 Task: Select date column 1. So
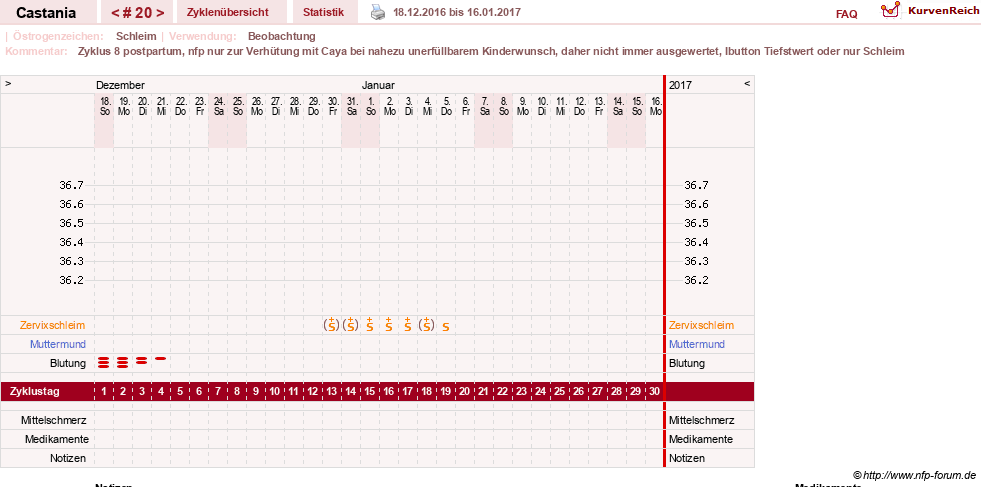coord(370,106)
